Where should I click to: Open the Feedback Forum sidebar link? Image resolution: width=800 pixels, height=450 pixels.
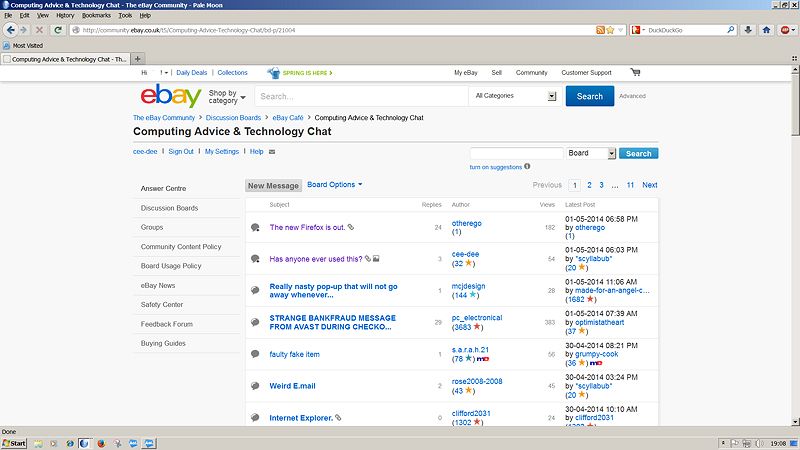167,324
